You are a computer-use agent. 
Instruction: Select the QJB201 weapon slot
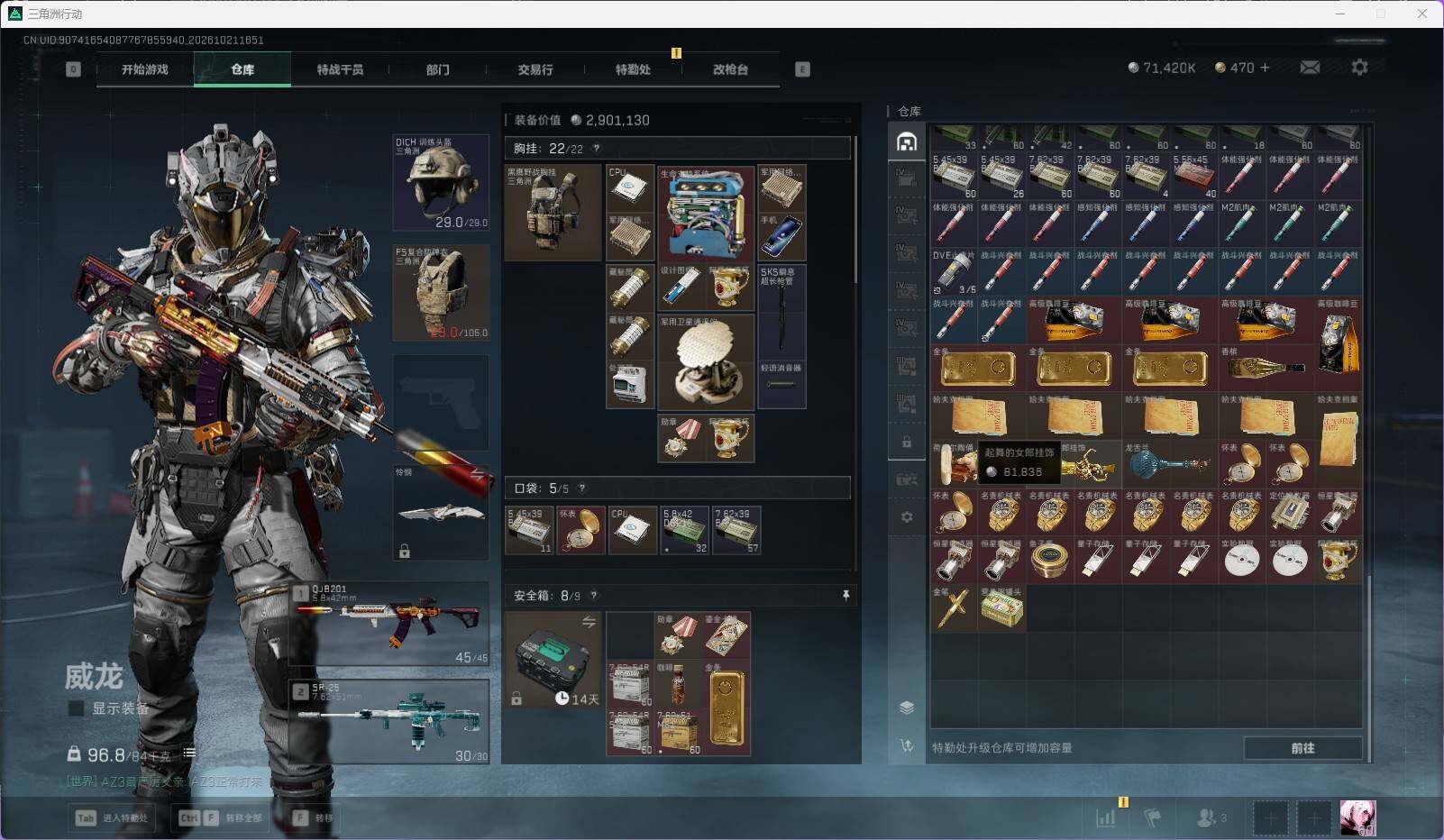pos(389,624)
